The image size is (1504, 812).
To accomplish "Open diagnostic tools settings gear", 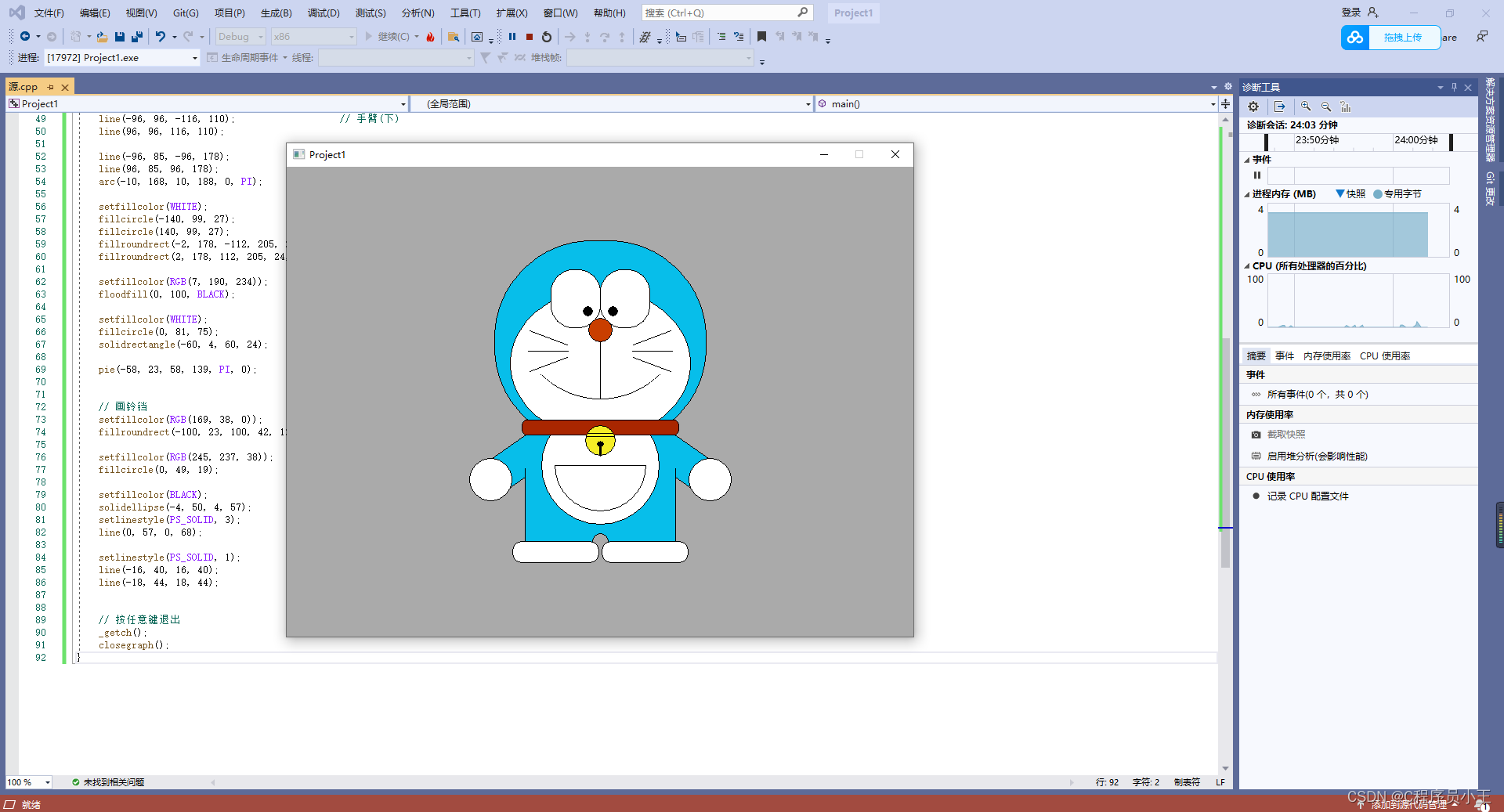I will (x=1253, y=106).
